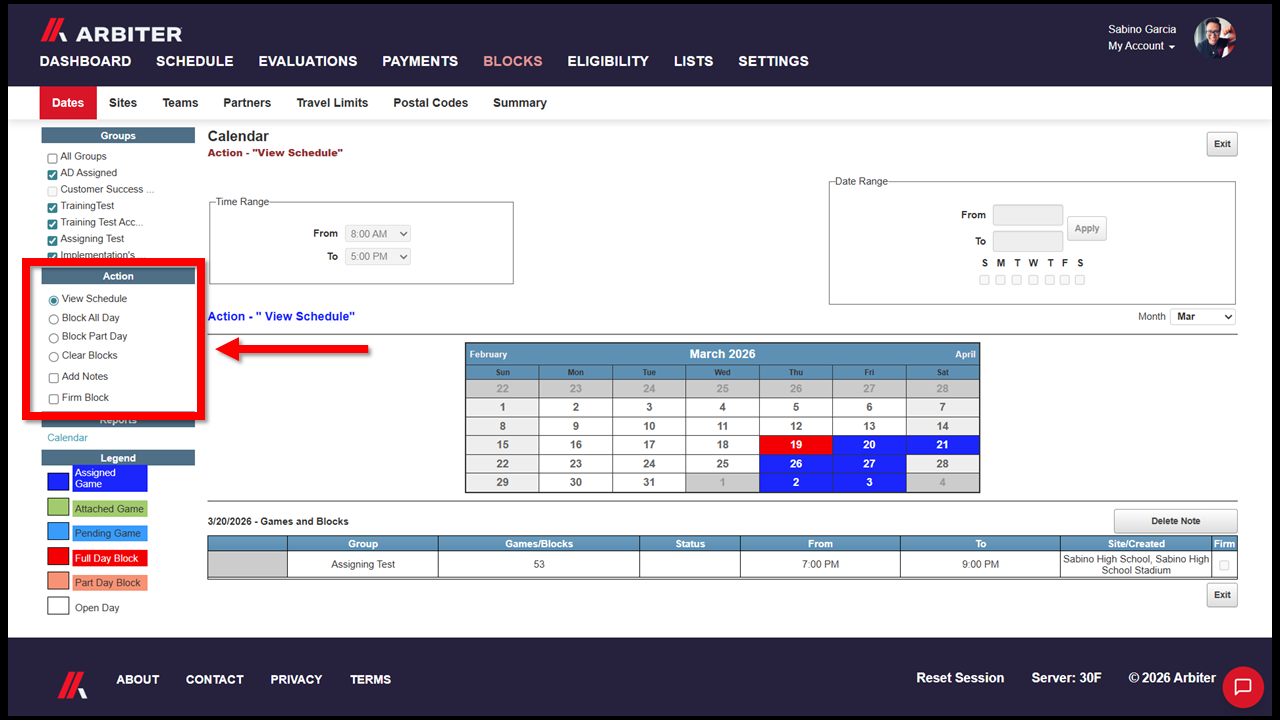Open the From time 8:00 AM dropdown
The width and height of the screenshot is (1280, 720).
[x=378, y=234]
